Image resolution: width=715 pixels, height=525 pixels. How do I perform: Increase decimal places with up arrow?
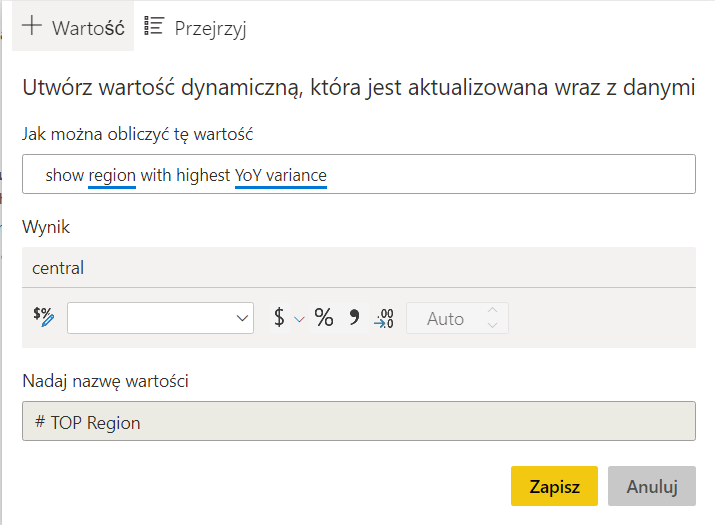pyautogui.click(x=492, y=311)
